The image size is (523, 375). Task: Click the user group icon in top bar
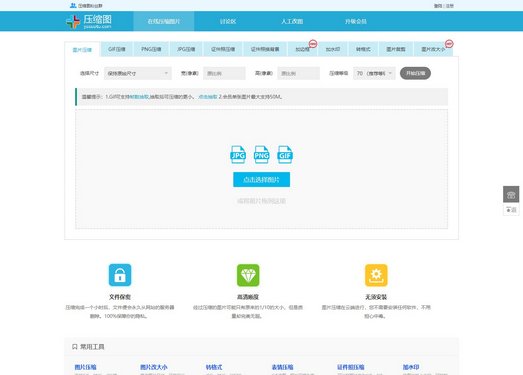pos(73,5)
